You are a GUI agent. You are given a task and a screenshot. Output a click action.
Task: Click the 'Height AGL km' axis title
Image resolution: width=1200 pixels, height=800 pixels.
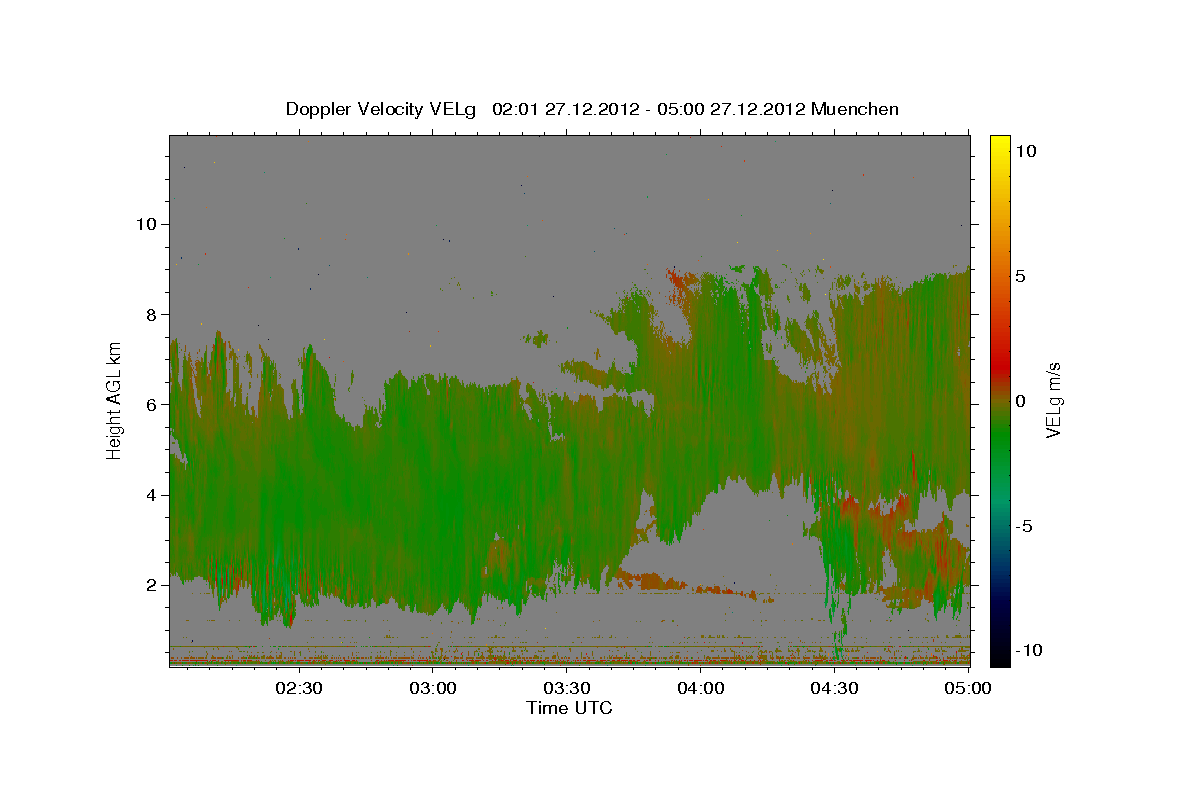pyautogui.click(x=114, y=401)
